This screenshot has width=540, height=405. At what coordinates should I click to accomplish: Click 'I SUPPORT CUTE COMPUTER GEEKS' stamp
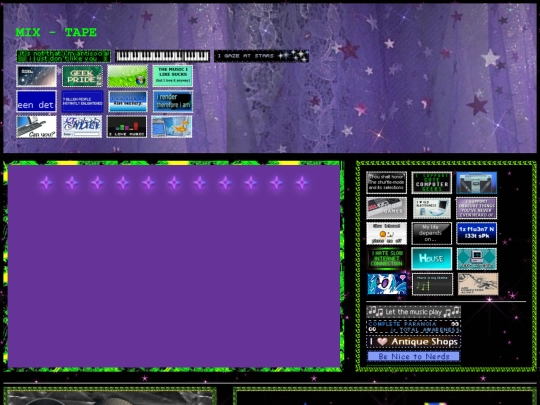[432, 183]
